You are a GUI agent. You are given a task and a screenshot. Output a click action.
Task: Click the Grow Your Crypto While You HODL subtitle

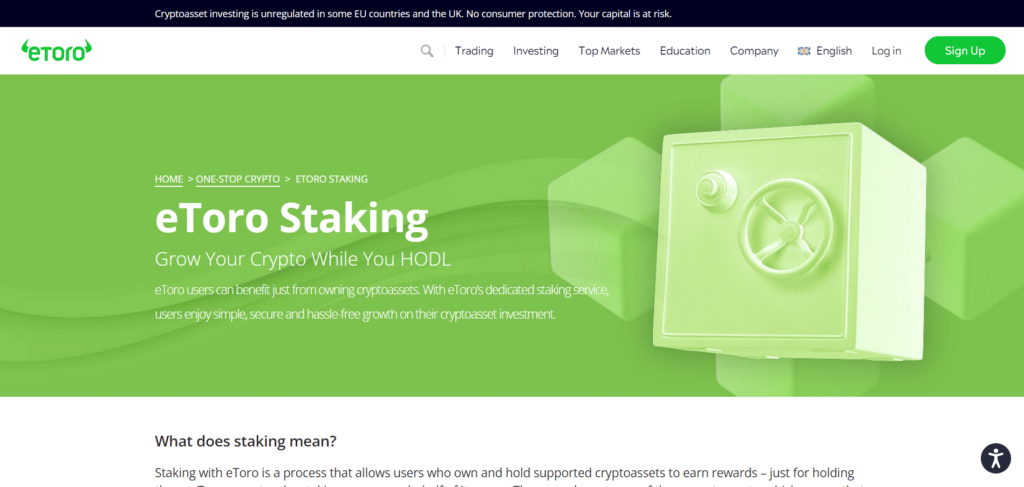tap(303, 259)
